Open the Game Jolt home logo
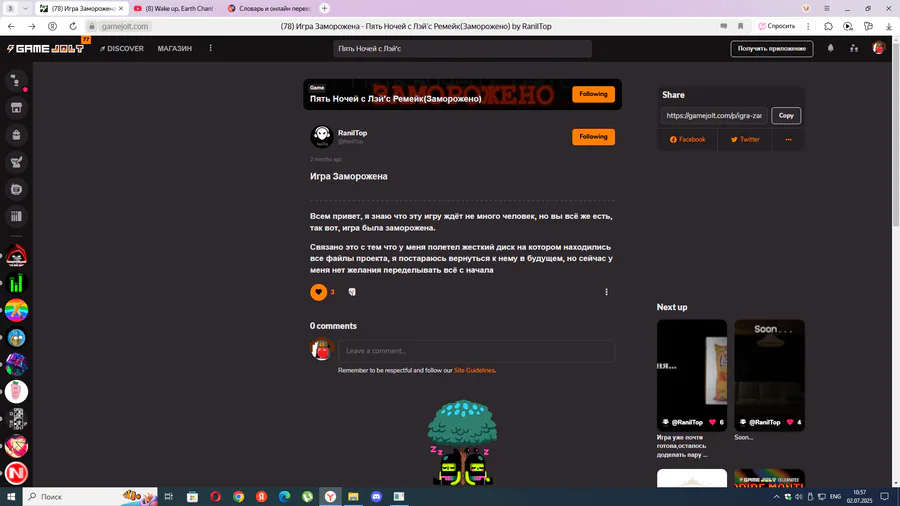Image resolution: width=900 pixels, height=506 pixels. point(46,49)
